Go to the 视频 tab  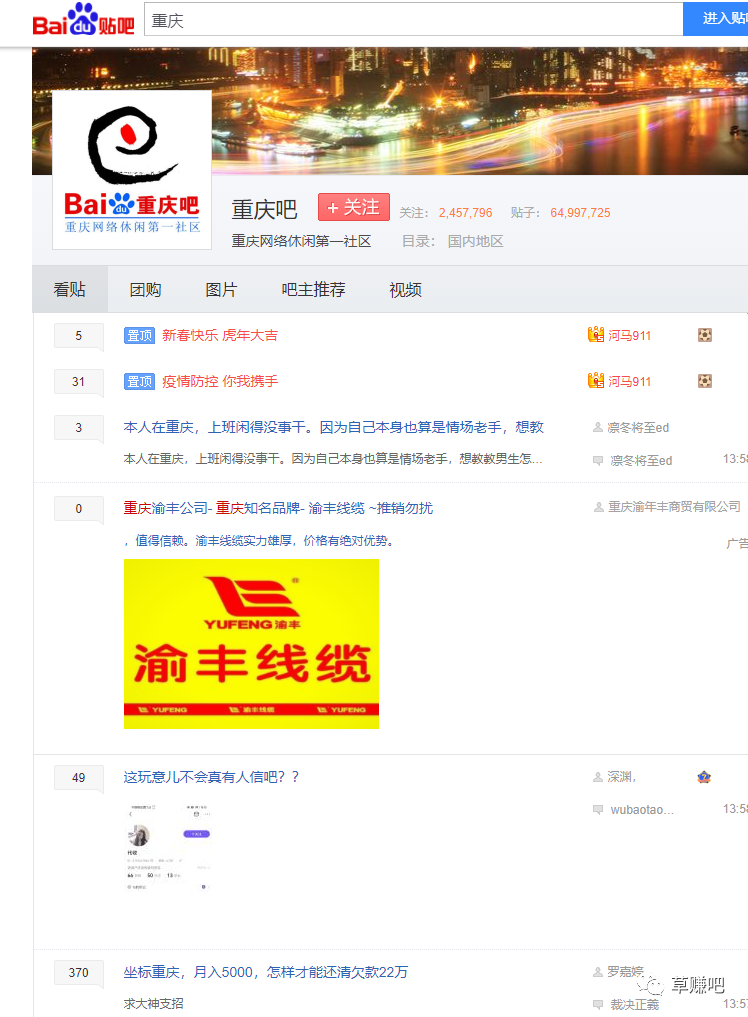[405, 290]
